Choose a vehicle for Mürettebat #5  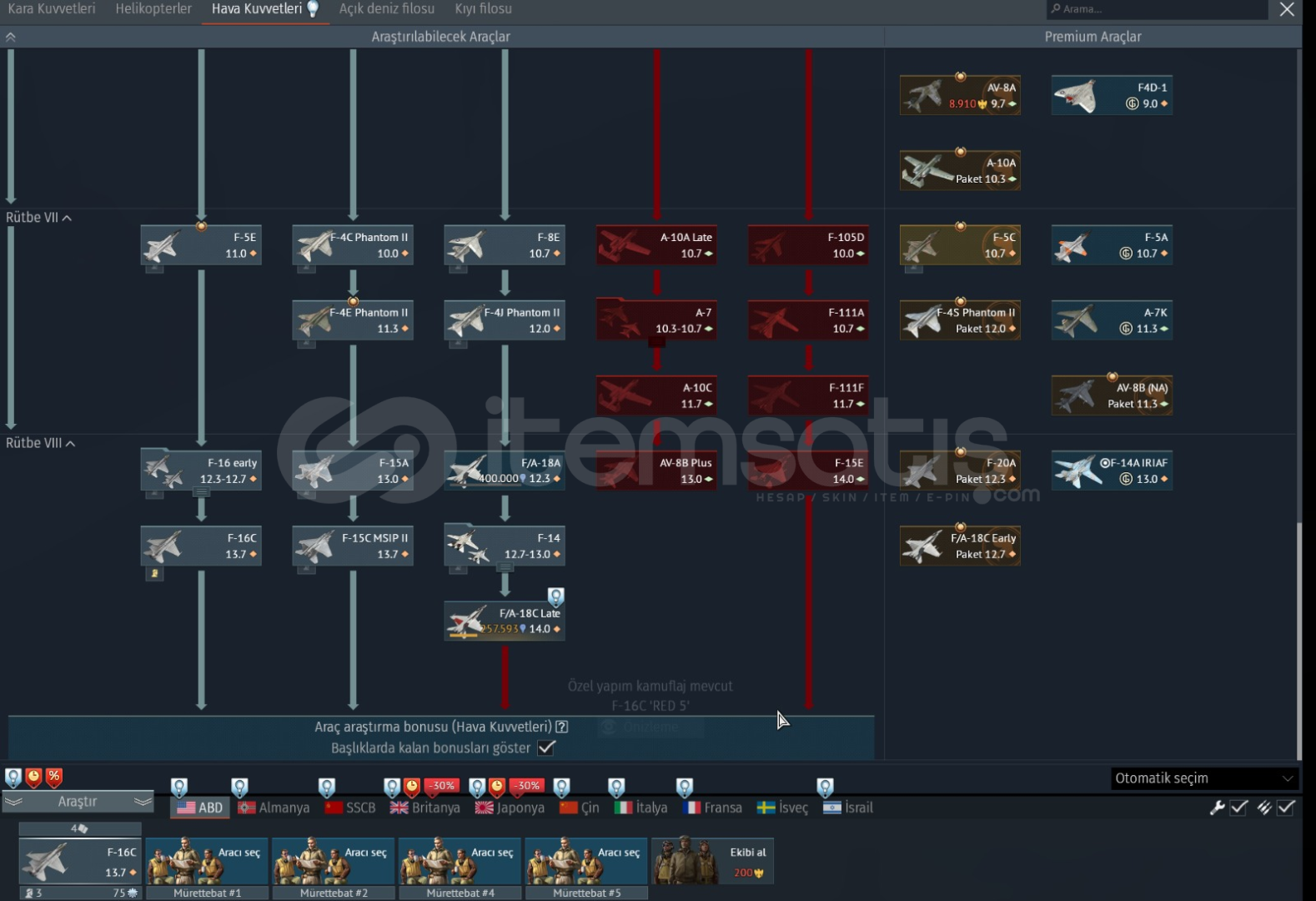(586, 861)
